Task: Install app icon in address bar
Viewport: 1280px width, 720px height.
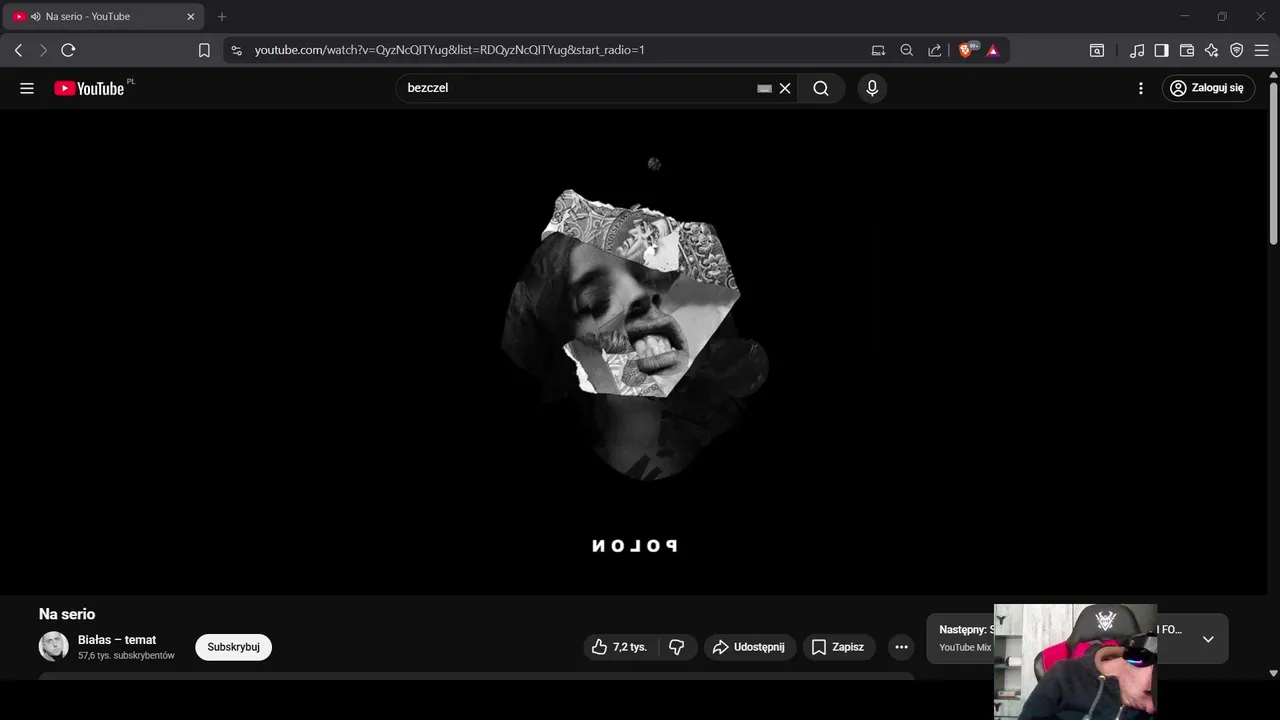Action: pos(878,50)
